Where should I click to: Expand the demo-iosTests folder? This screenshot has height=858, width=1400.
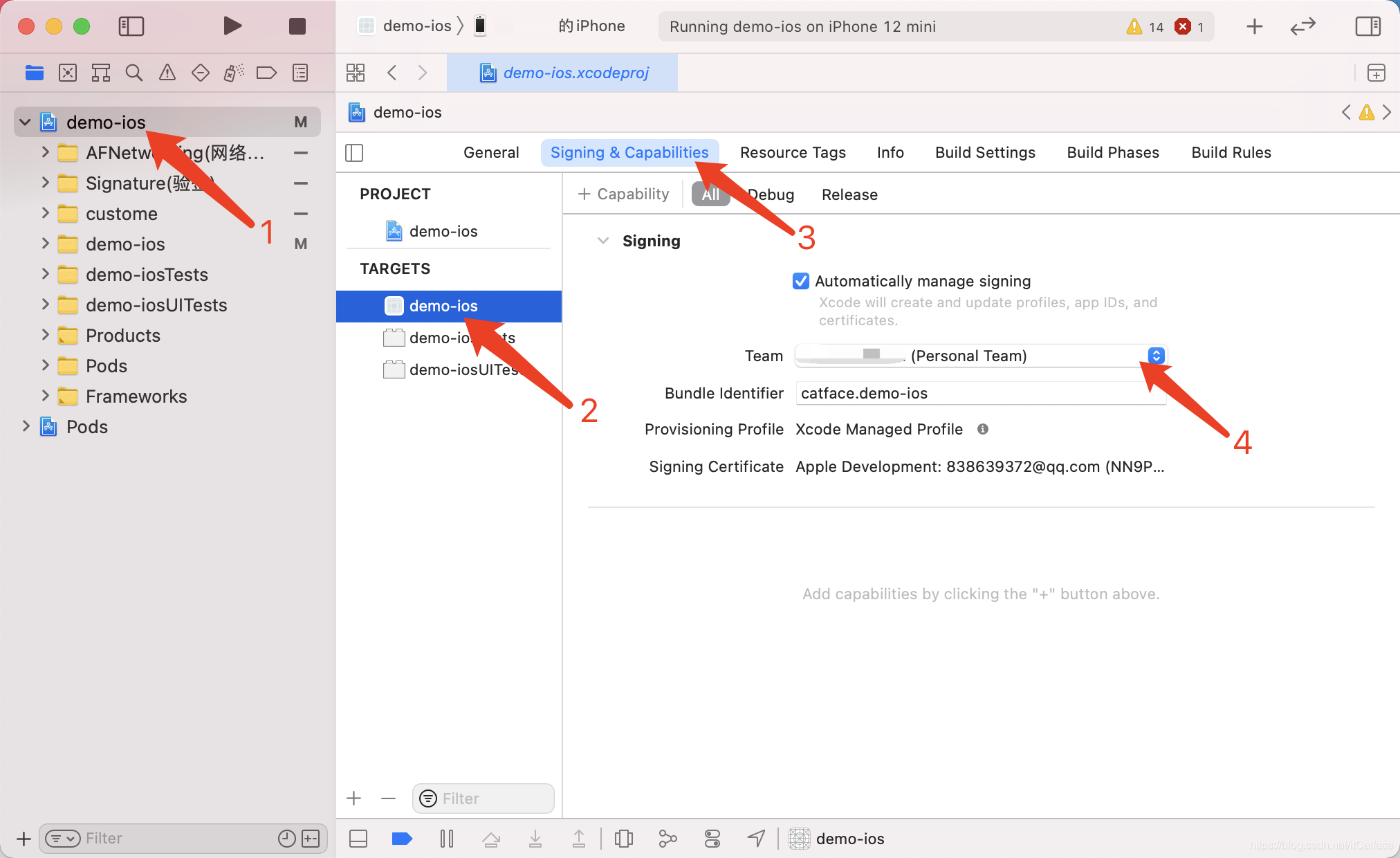point(46,274)
